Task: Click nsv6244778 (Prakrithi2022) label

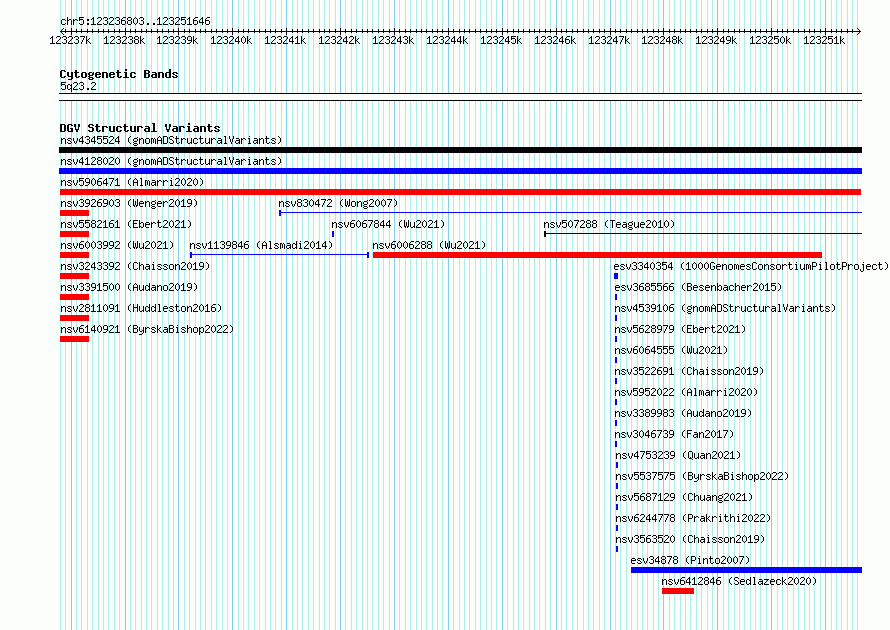Action: tap(693, 518)
